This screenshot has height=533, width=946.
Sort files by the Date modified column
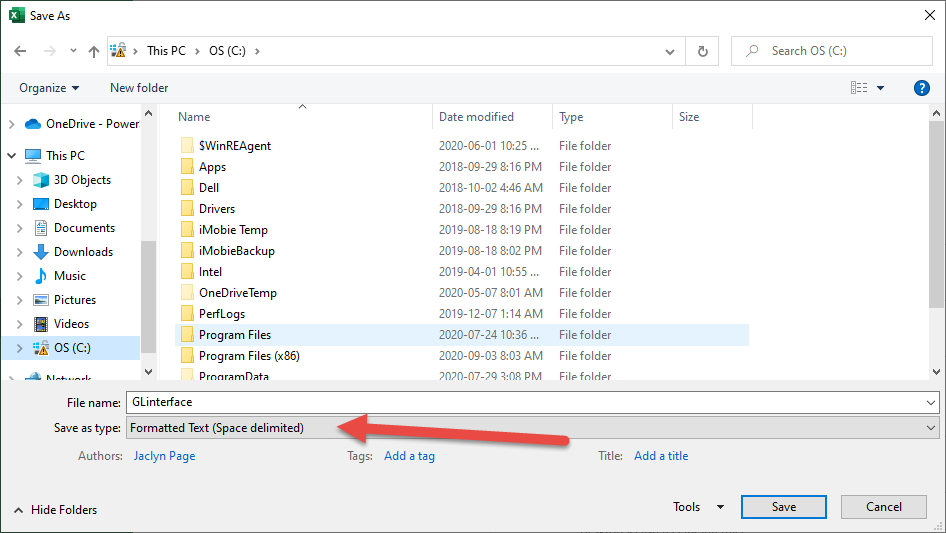[x=476, y=117]
